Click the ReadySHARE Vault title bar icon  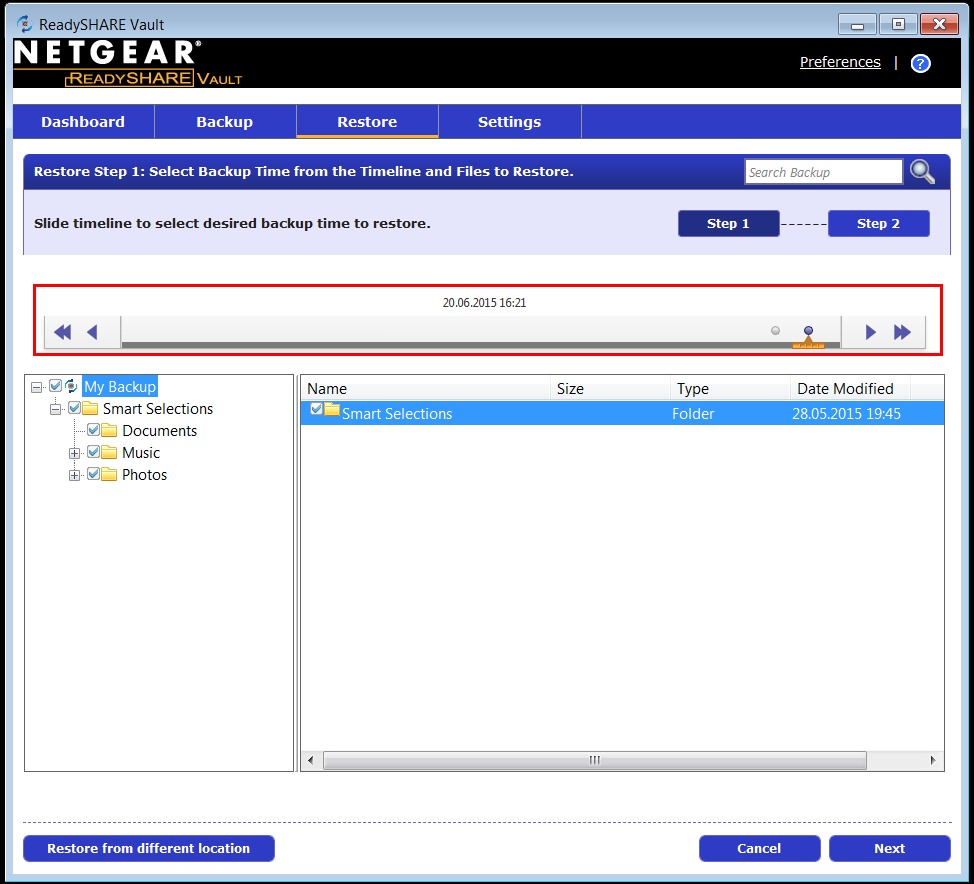[x=25, y=24]
